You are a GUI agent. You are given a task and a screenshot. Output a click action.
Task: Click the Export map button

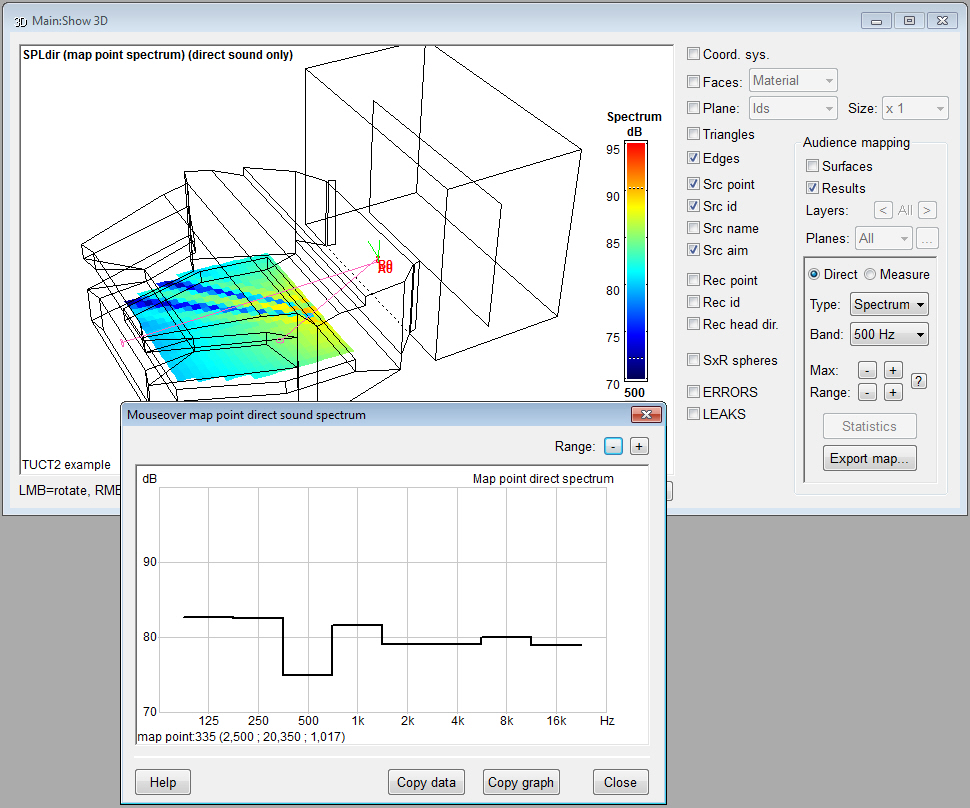point(869,458)
